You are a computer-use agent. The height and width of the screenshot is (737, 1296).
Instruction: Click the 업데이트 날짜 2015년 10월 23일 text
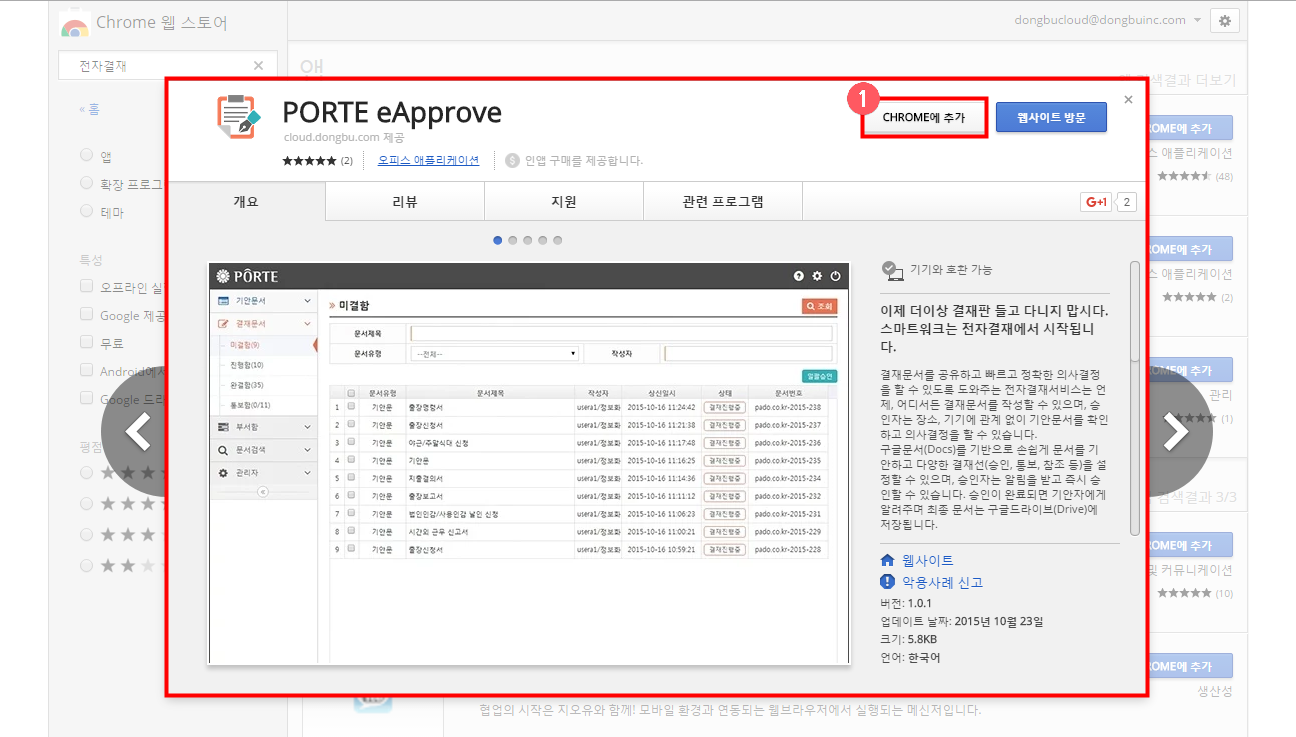pos(961,621)
